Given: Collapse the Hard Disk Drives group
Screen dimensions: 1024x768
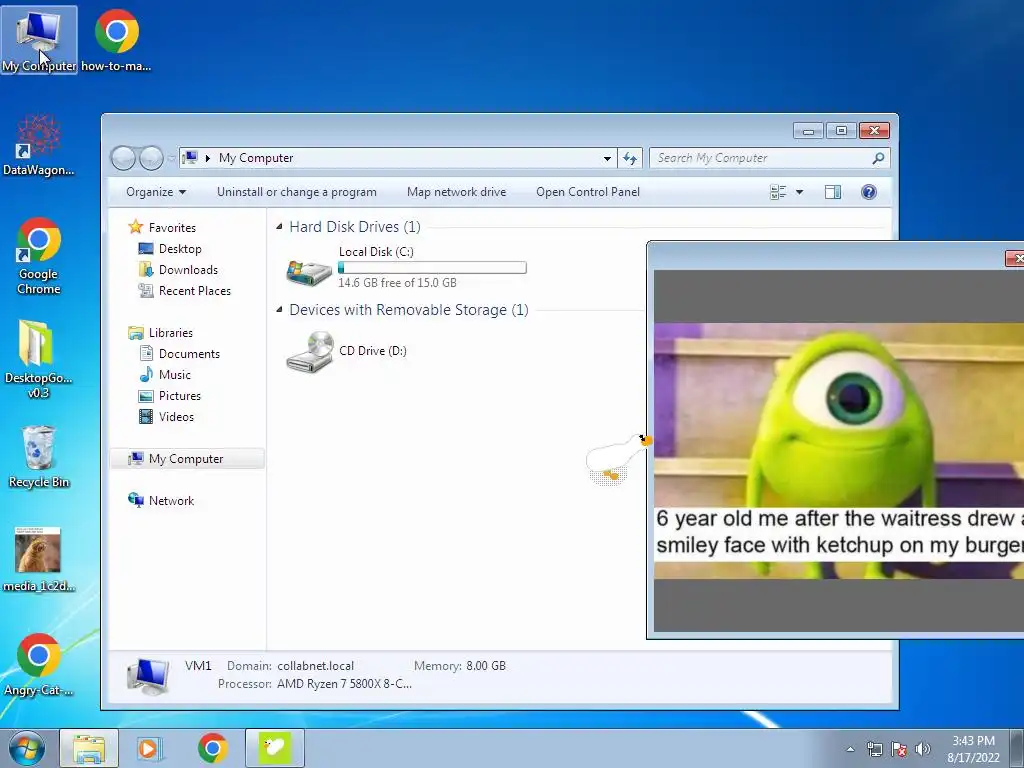Looking at the screenshot, I should (280, 227).
